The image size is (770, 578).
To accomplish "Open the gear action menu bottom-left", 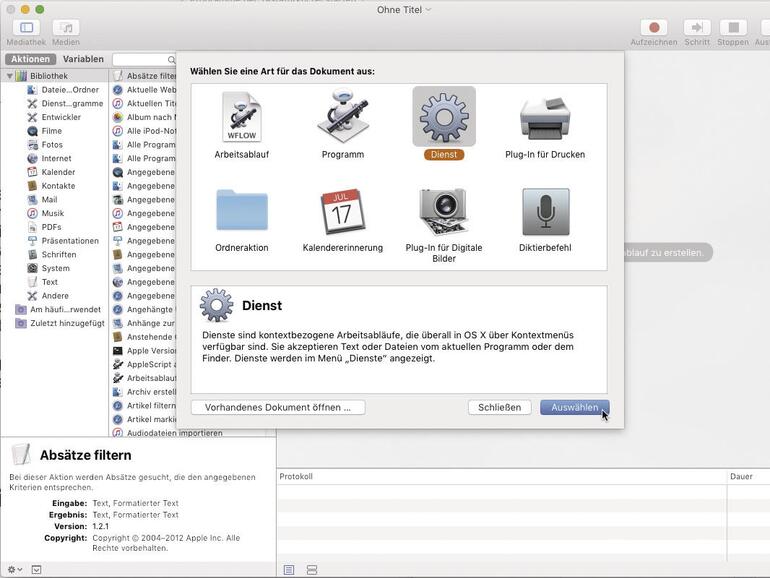I will [14, 569].
